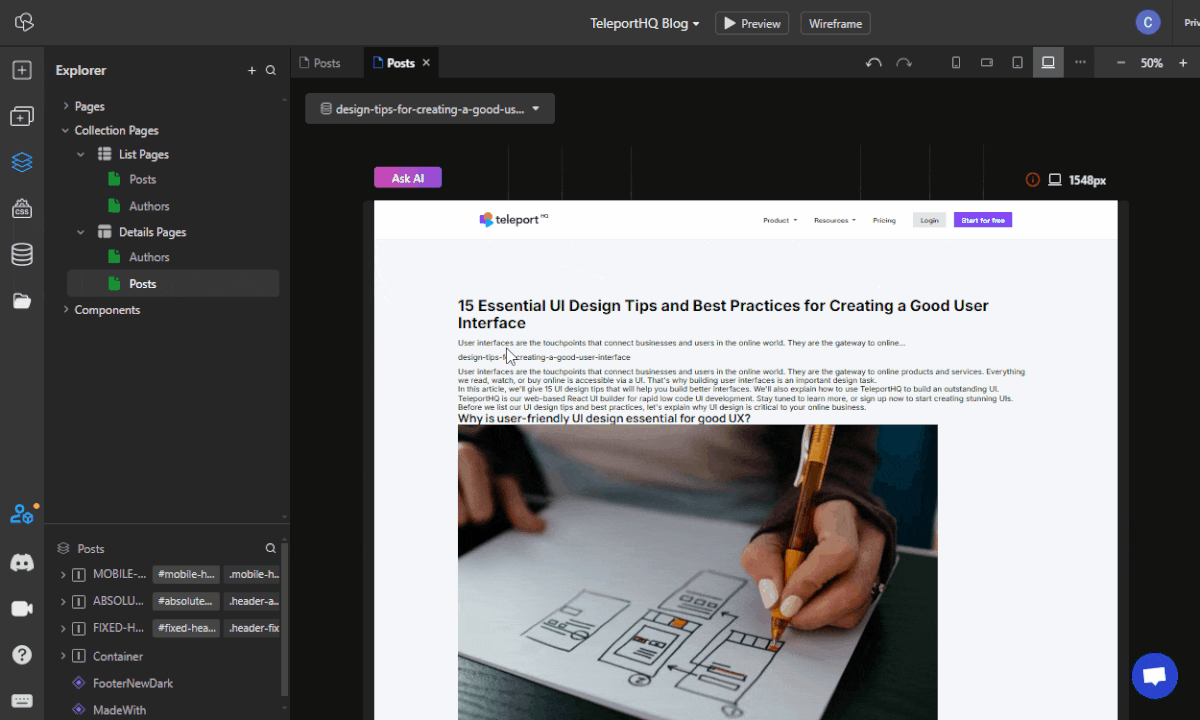Click the Ask AI button

(x=408, y=178)
